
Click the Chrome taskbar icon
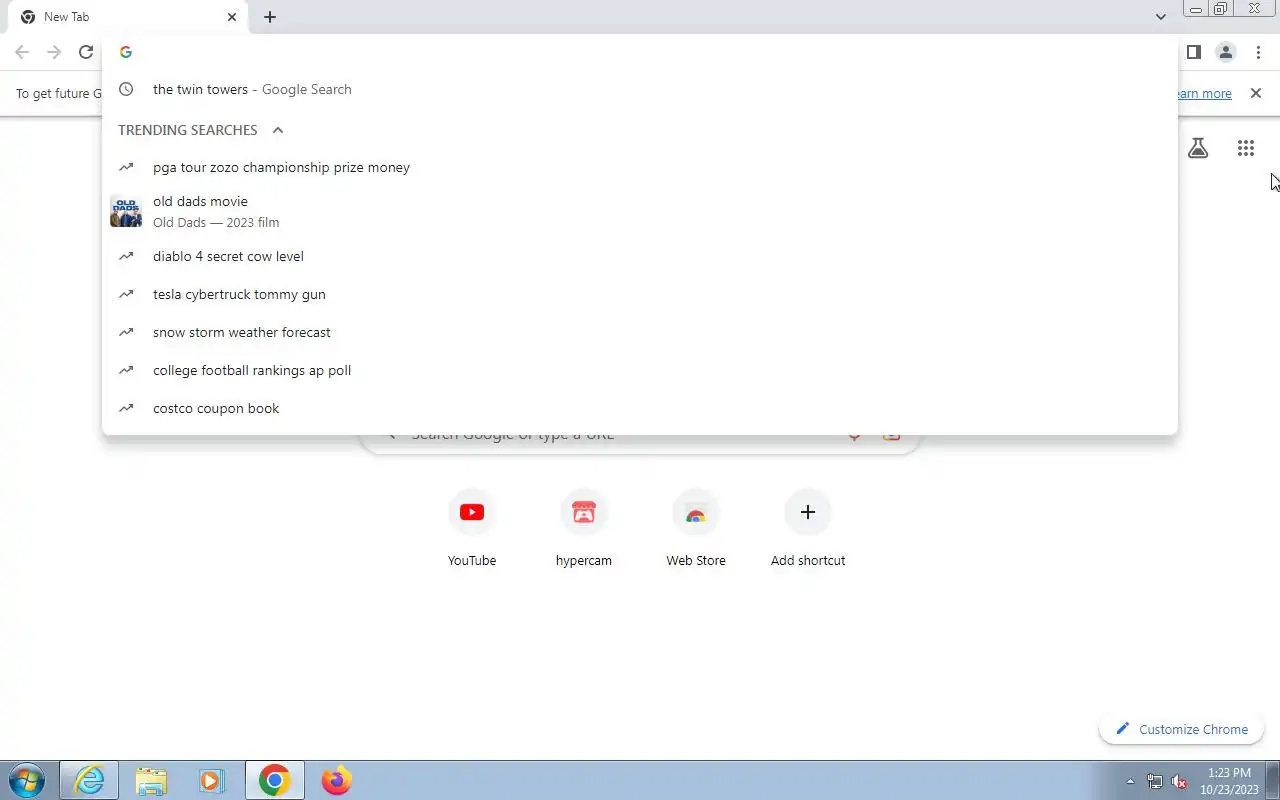274,780
